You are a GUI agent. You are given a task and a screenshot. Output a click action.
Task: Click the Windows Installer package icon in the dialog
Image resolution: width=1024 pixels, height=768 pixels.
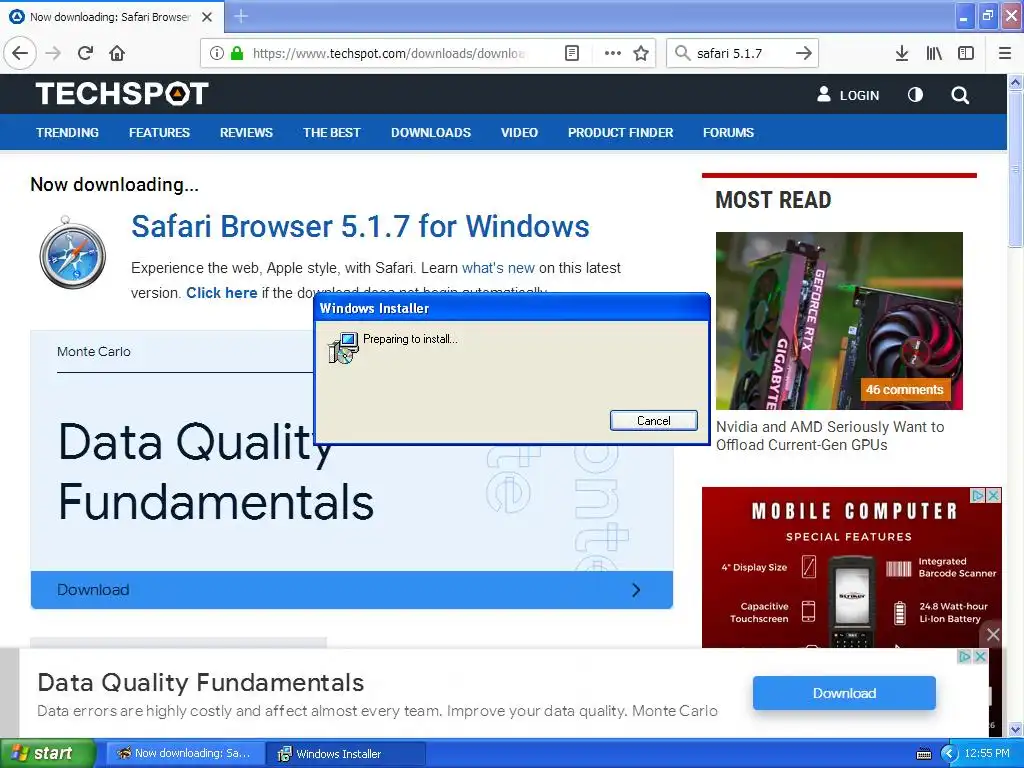coord(343,347)
